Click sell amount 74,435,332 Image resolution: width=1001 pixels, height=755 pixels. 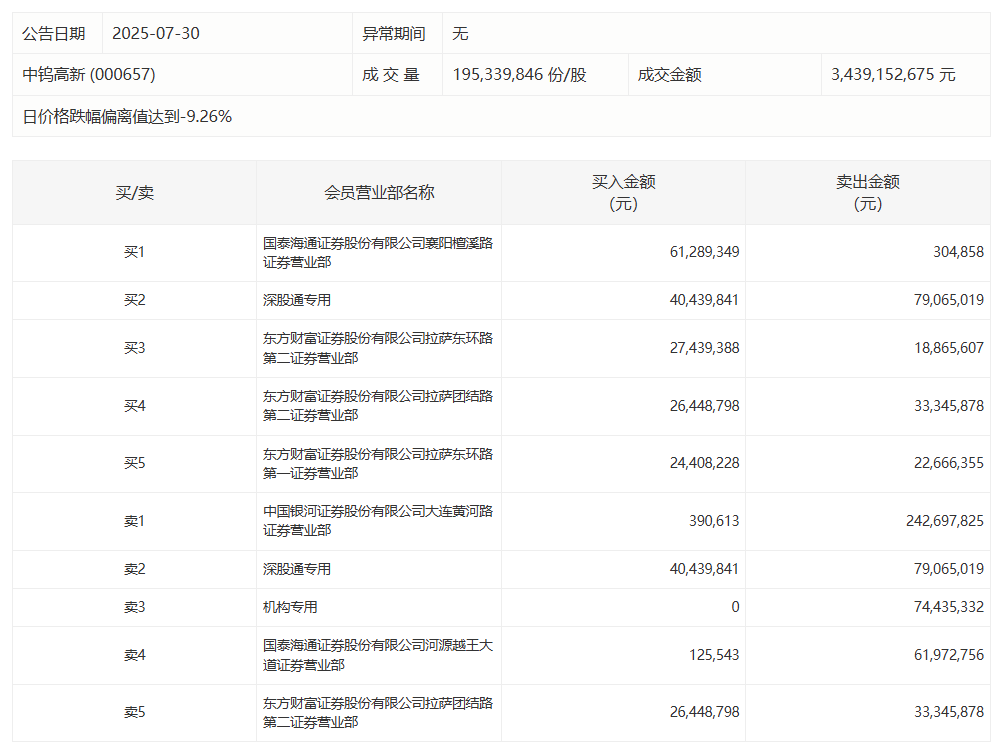pos(949,608)
